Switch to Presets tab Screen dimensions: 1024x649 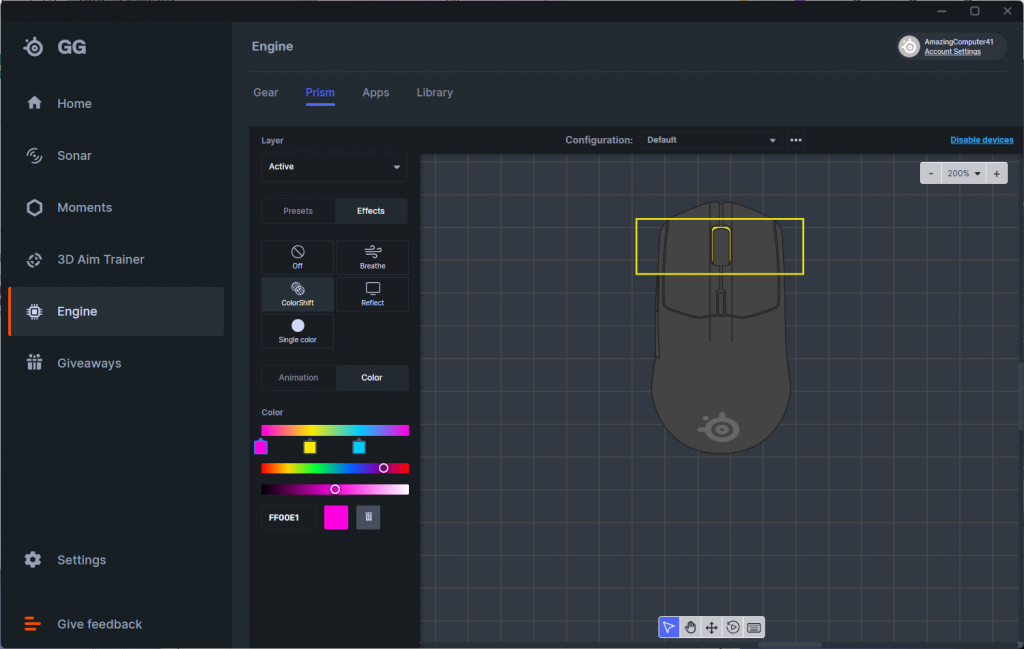pos(298,211)
